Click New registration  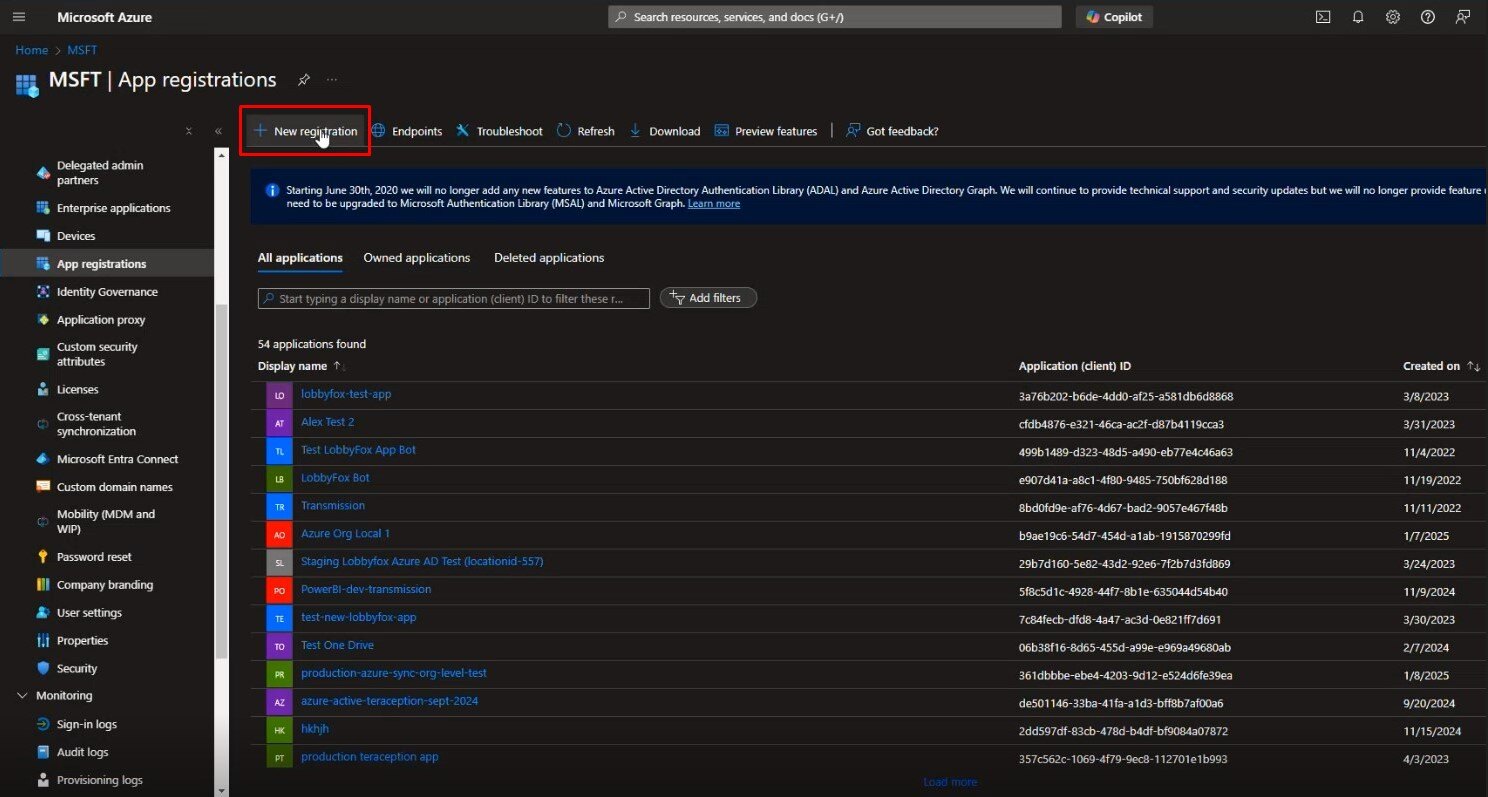tap(305, 131)
